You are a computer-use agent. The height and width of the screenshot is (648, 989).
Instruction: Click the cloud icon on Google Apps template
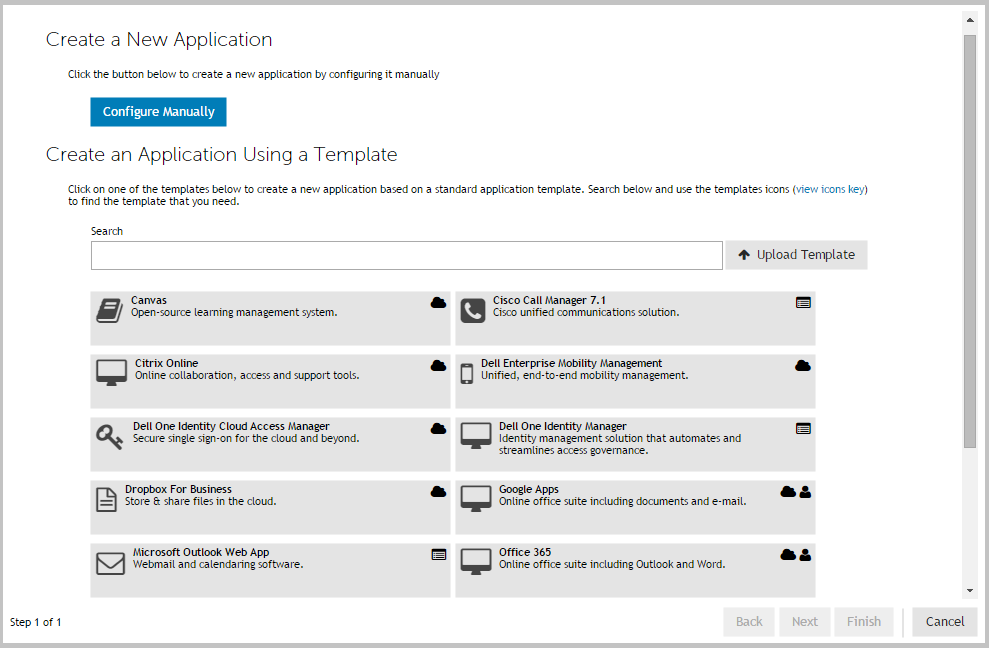click(x=788, y=492)
